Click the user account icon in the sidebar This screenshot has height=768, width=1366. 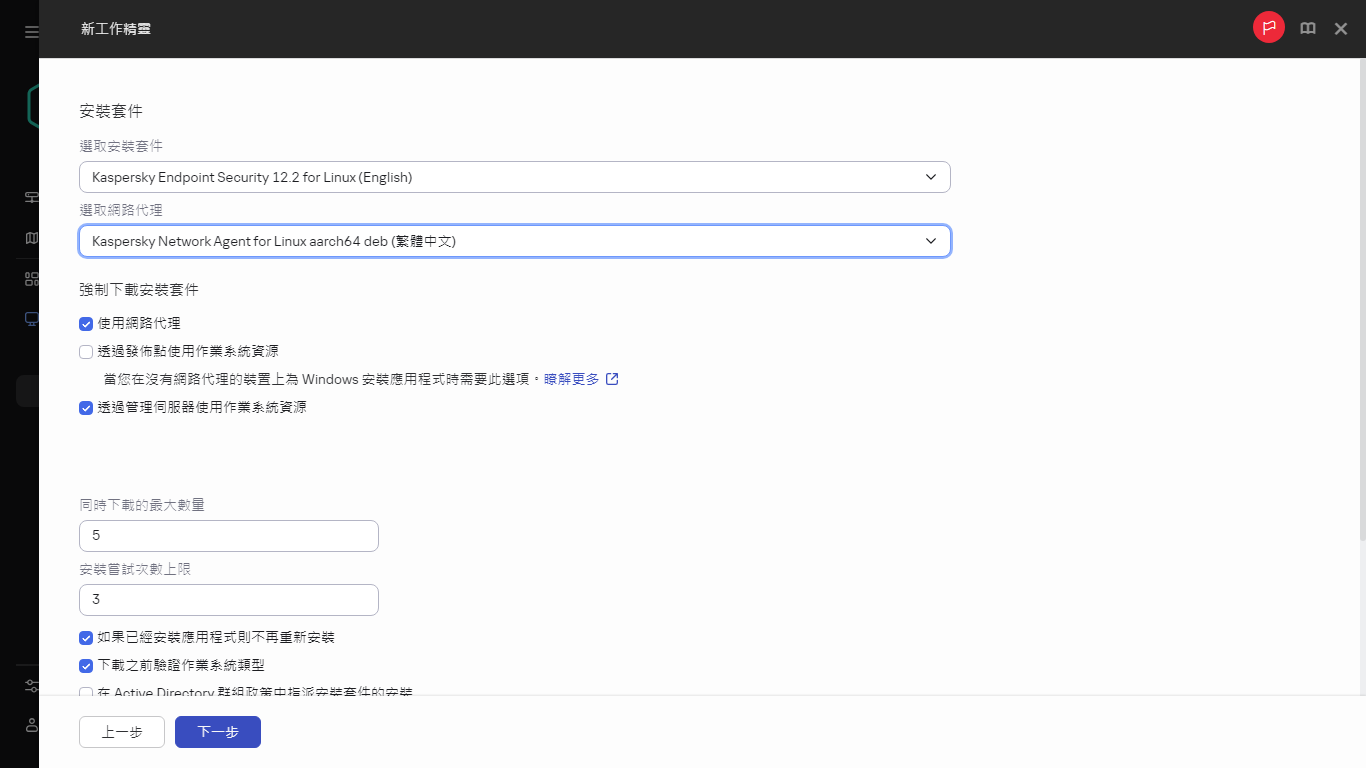tap(31, 725)
